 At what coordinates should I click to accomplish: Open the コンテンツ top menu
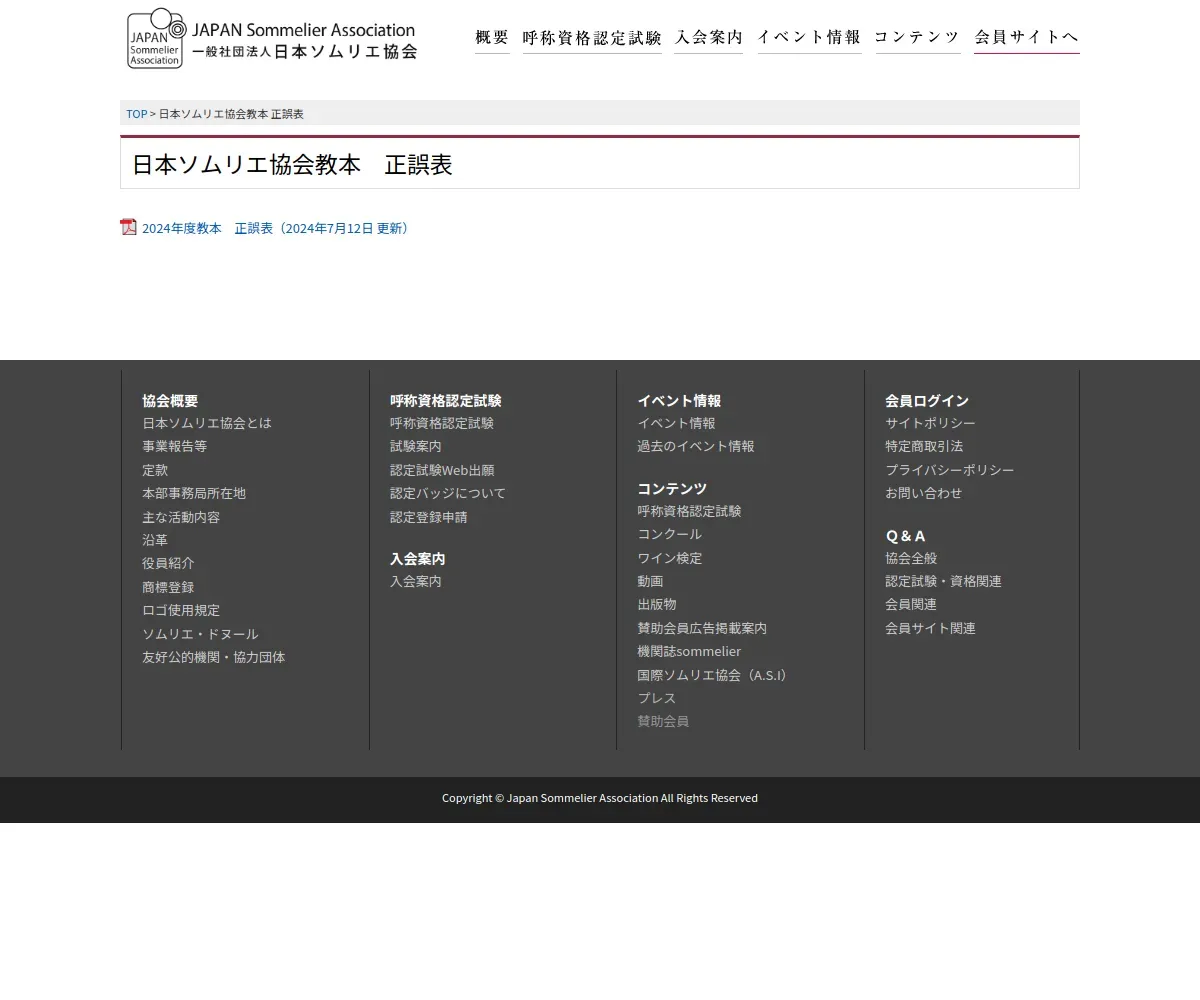pos(917,38)
